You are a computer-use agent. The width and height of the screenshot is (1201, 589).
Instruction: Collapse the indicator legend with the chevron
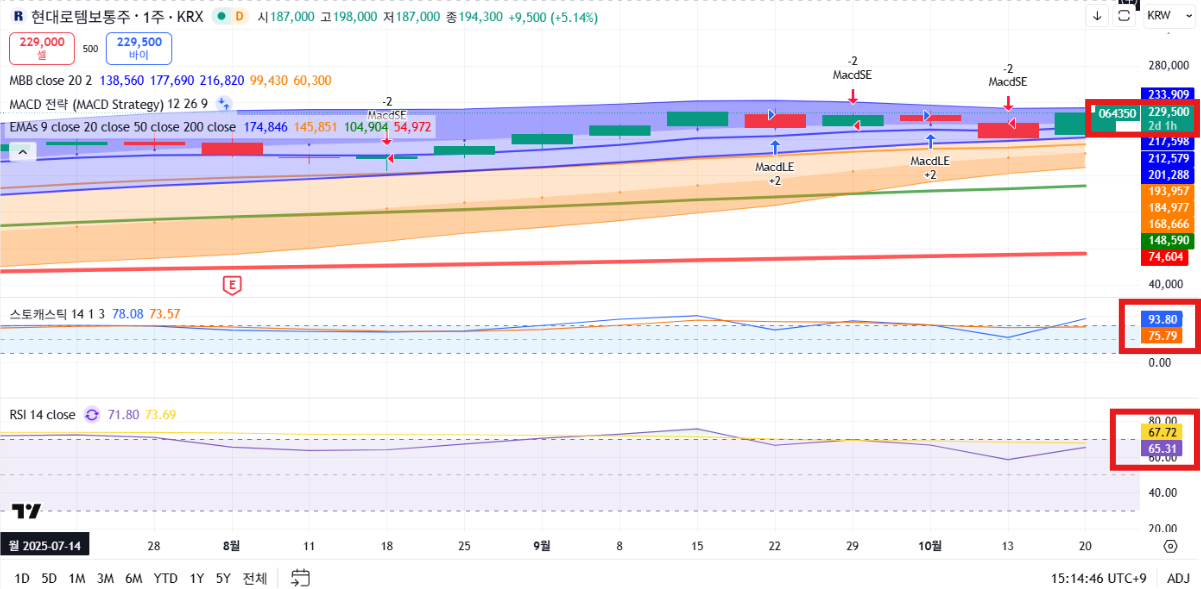(x=22, y=151)
